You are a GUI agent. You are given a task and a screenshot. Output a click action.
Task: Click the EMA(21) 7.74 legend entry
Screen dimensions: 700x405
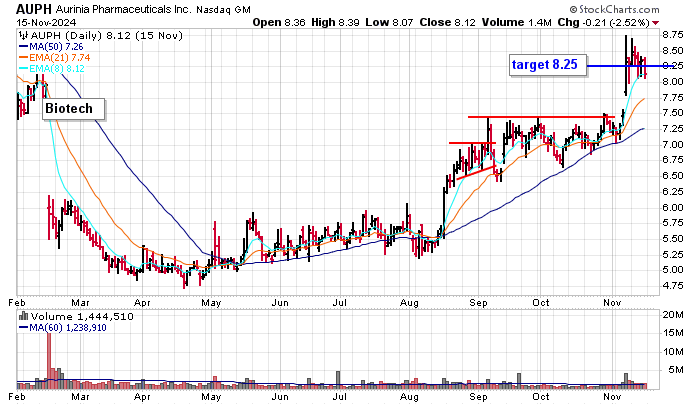[x=59, y=58]
